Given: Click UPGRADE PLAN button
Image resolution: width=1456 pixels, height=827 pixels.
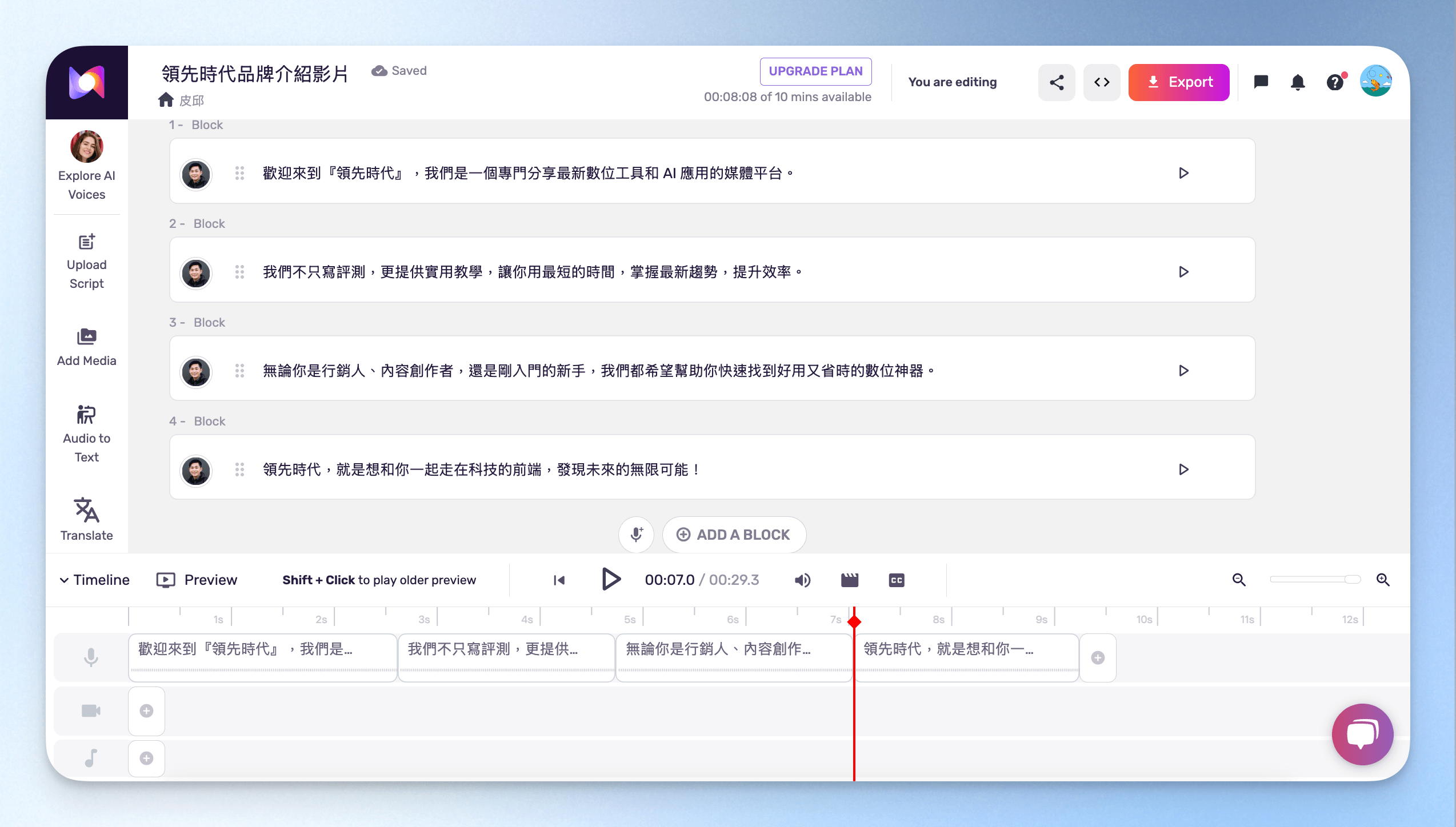Looking at the screenshot, I should click(815, 71).
